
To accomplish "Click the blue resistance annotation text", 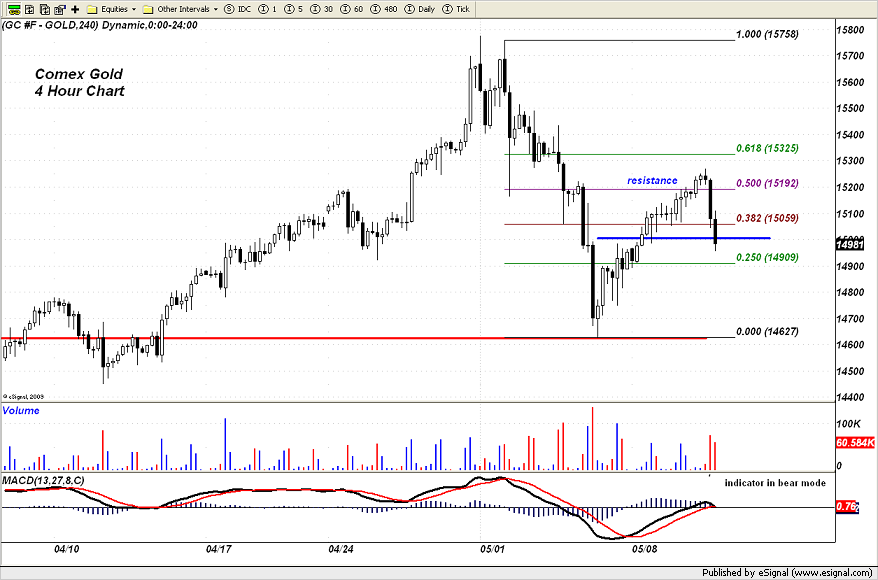I will pos(652,180).
